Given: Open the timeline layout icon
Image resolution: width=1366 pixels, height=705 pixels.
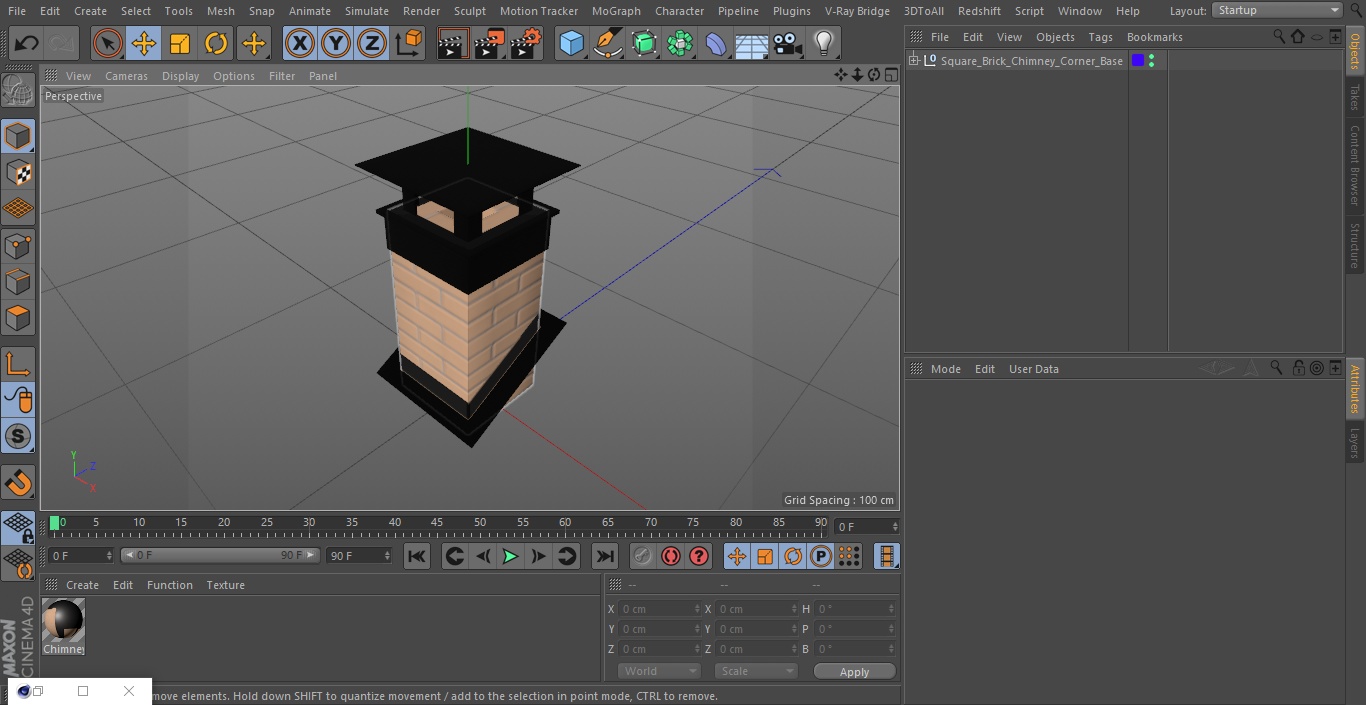Looking at the screenshot, I should [x=886, y=557].
